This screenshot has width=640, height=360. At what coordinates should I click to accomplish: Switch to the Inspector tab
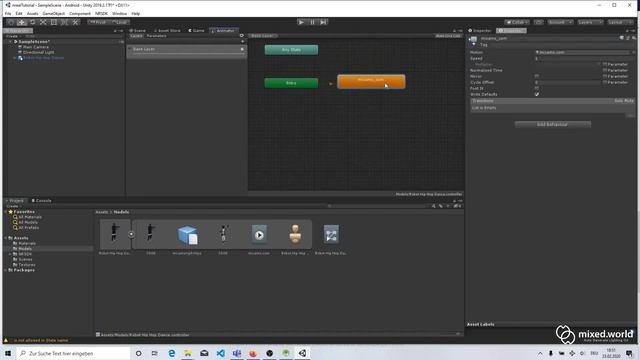(480, 31)
